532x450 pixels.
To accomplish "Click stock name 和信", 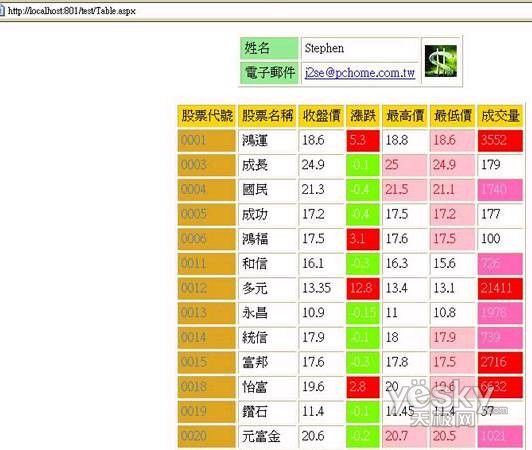I will [255, 264].
